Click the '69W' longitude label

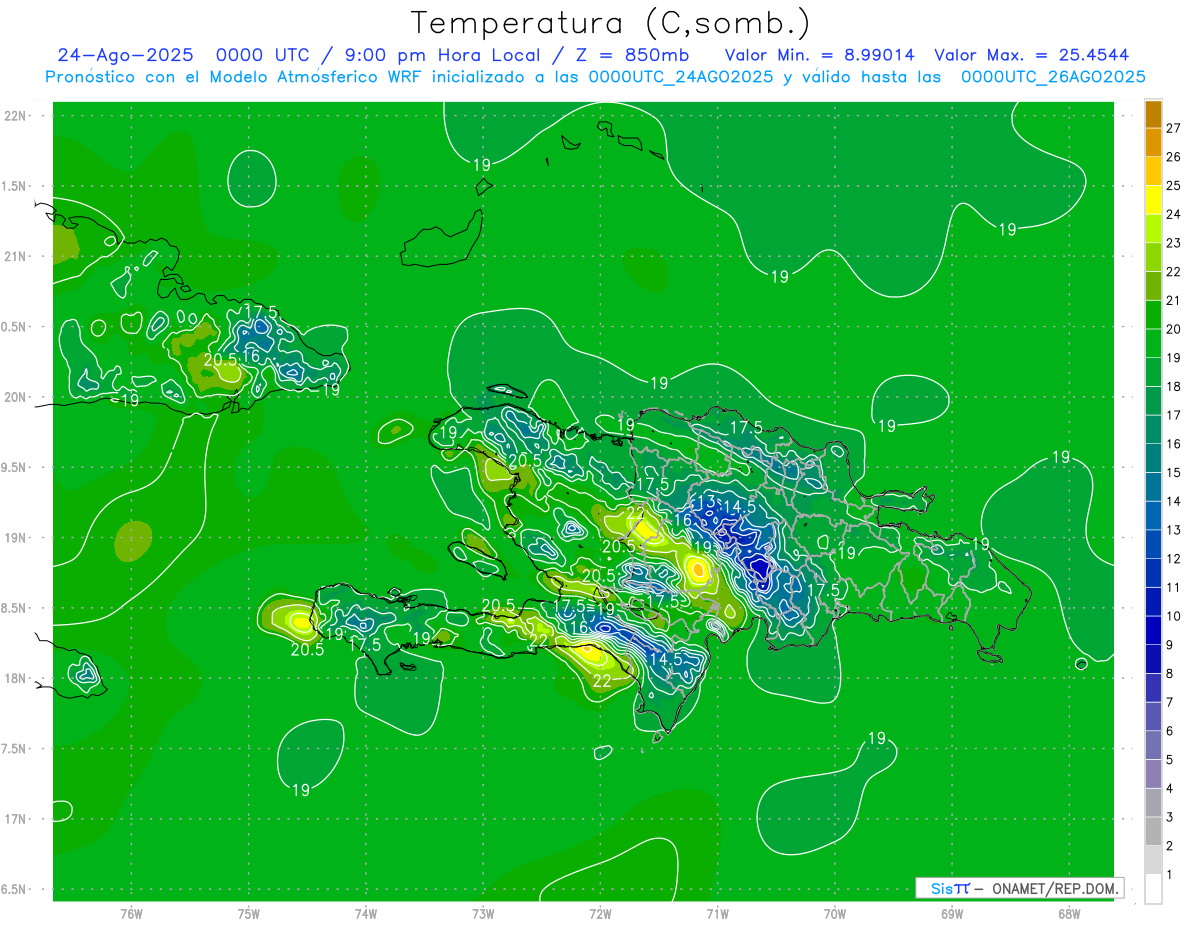point(952,913)
